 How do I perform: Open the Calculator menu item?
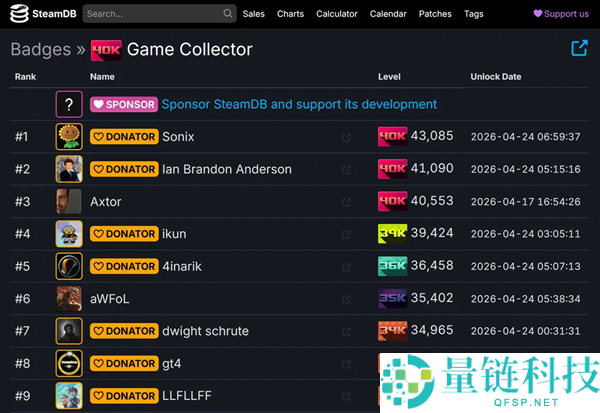(337, 14)
